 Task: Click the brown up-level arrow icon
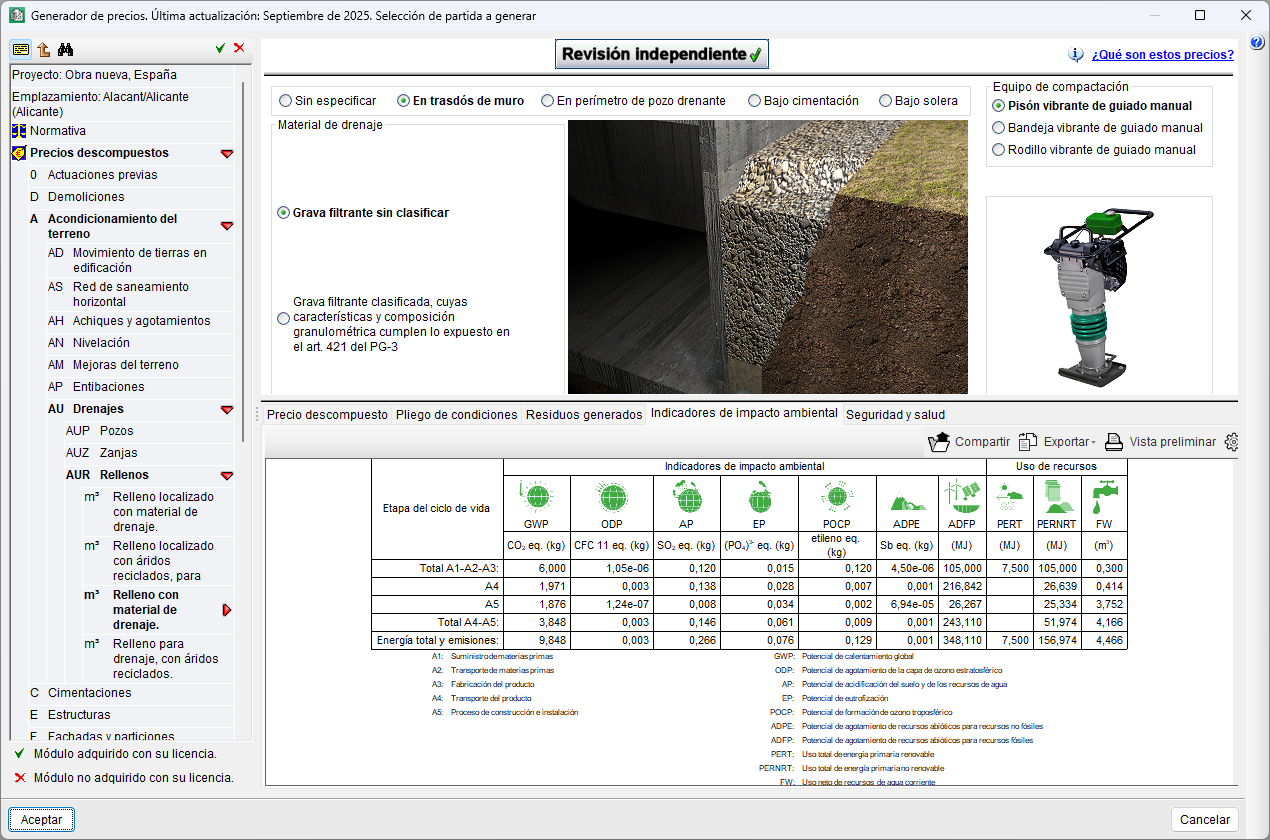pos(43,50)
